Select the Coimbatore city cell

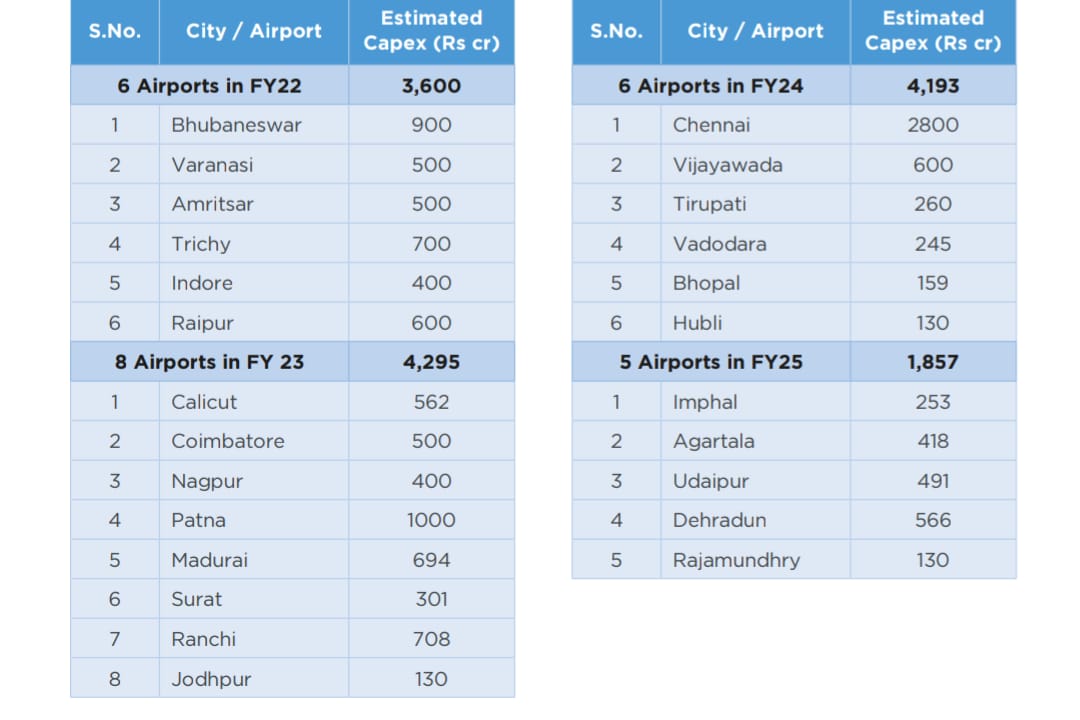click(227, 441)
